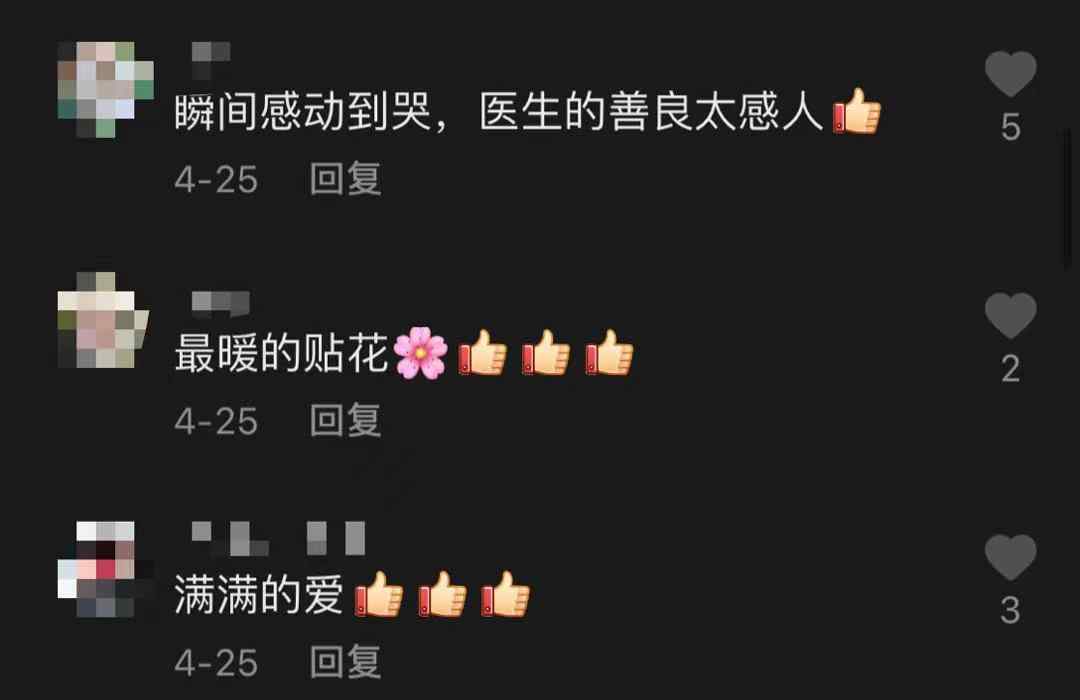Select the comment text 最暖的贴花
This screenshot has width=1080, height=700.
(x=281, y=353)
